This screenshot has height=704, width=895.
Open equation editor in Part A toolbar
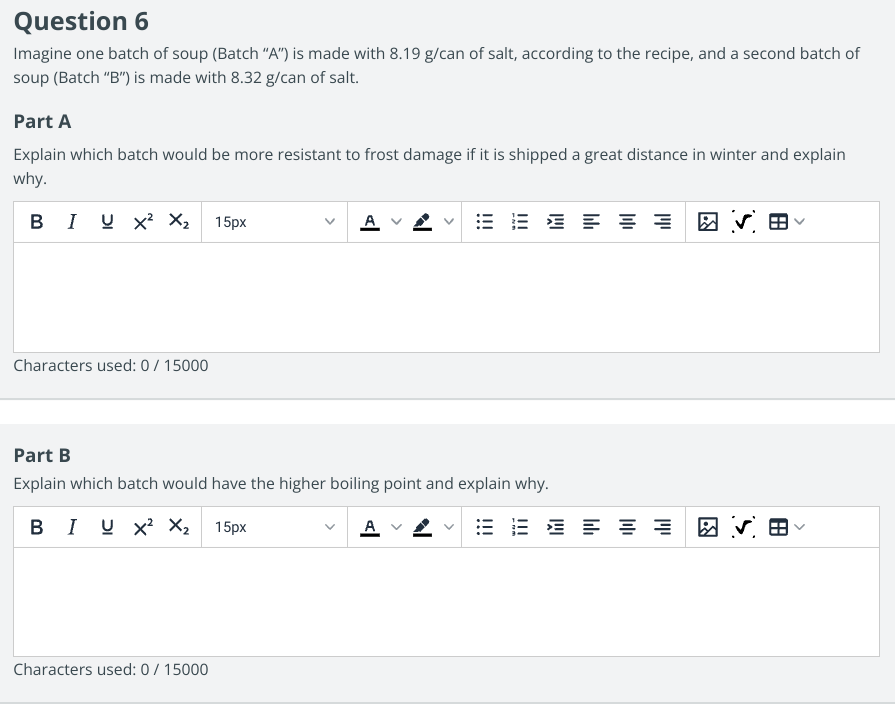tap(743, 222)
